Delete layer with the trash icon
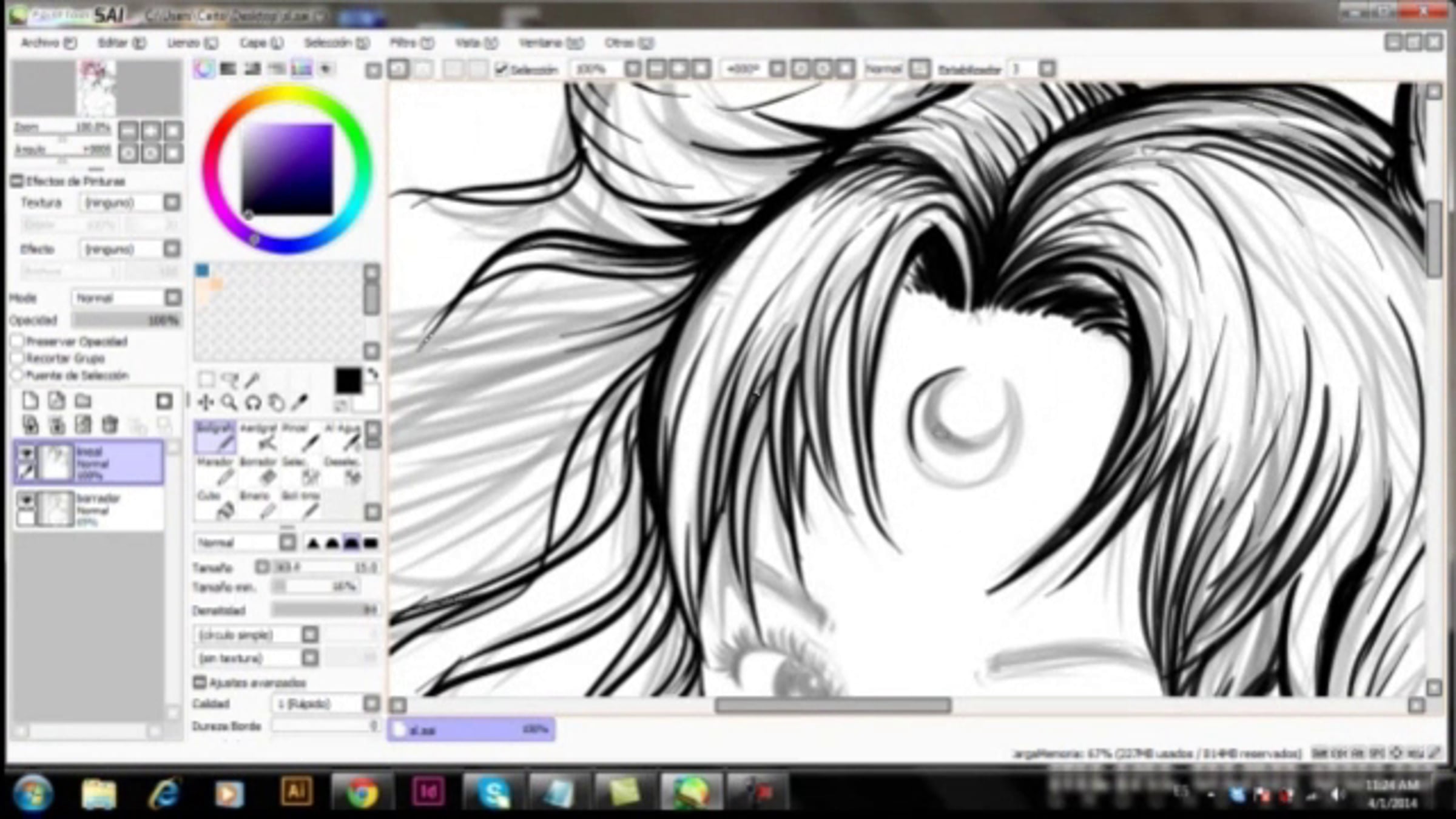1456x819 pixels. tap(110, 424)
